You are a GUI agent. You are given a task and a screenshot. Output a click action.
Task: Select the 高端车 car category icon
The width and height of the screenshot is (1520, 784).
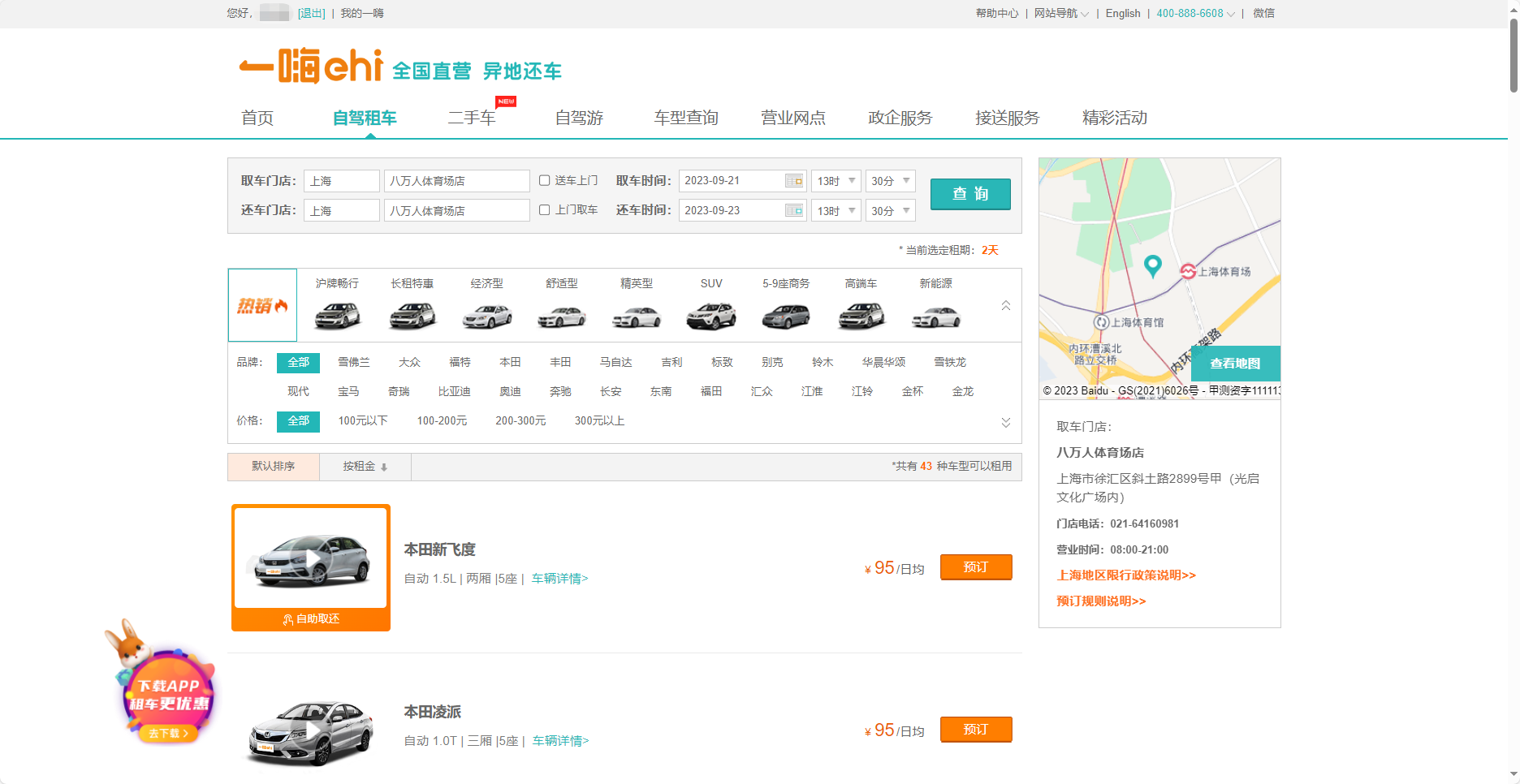861,315
